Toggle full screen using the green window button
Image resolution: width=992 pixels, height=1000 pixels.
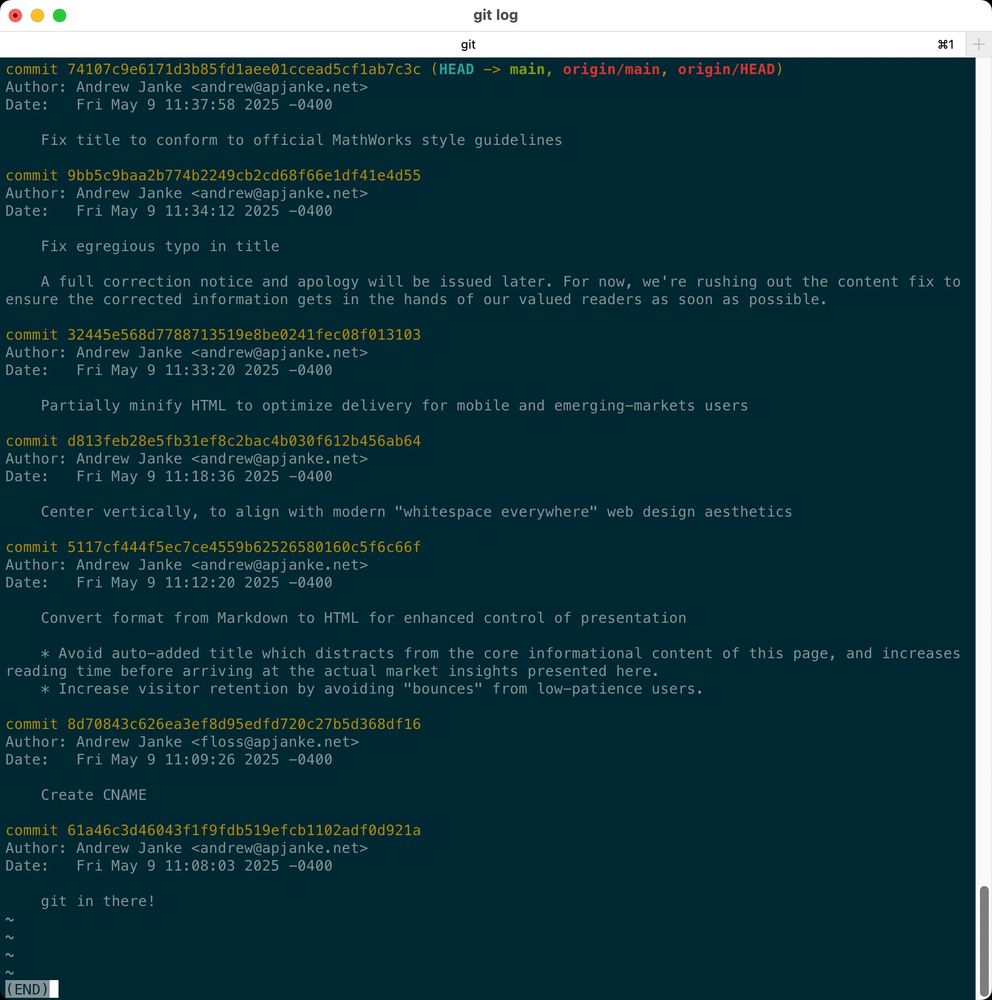[58, 15]
